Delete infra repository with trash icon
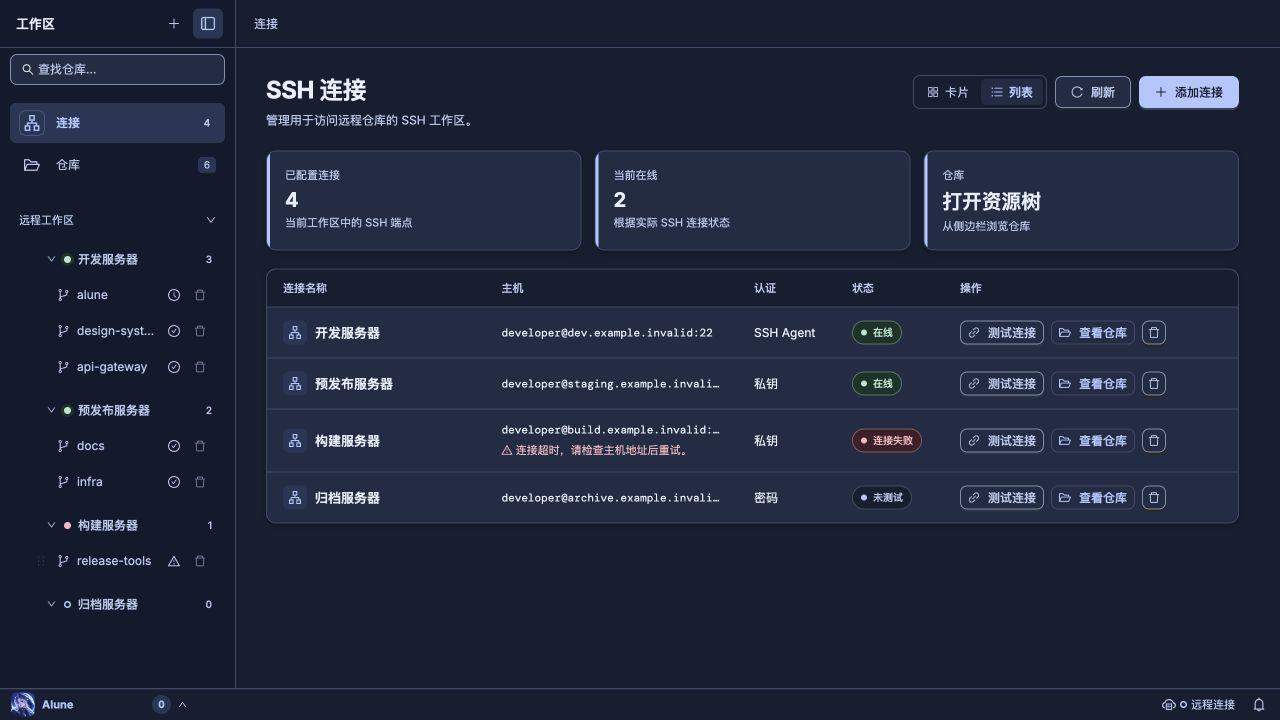 tap(200, 482)
